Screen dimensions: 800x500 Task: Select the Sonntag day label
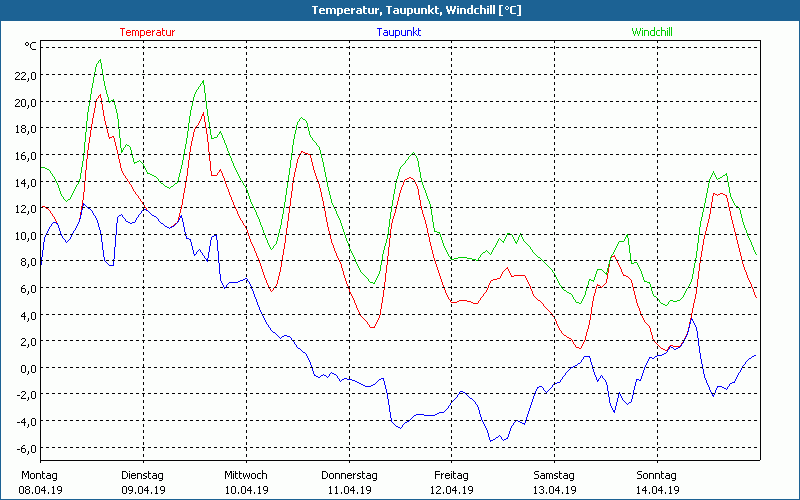656,475
